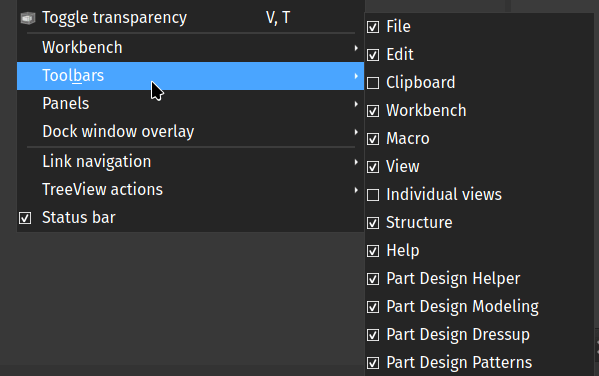The width and height of the screenshot is (599, 376).
Task: Select the Toolbars menu entry
Action: point(190,76)
